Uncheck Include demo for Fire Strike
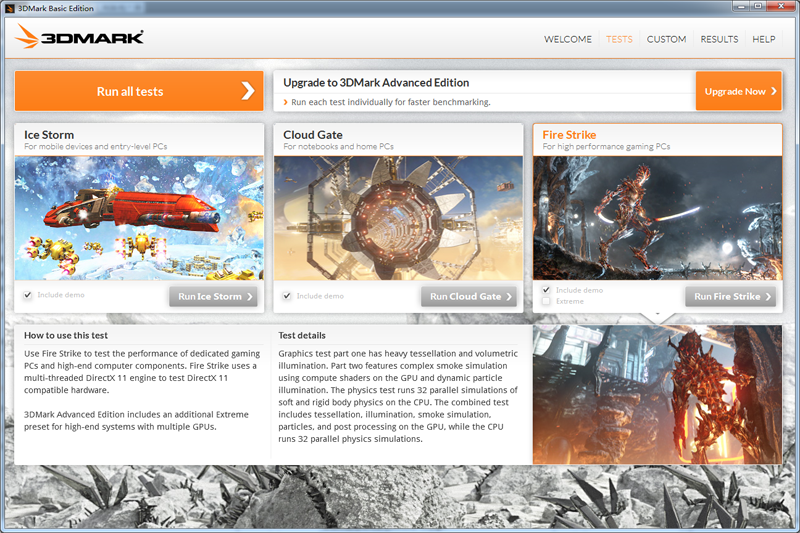This screenshot has width=800, height=533. coord(546,290)
